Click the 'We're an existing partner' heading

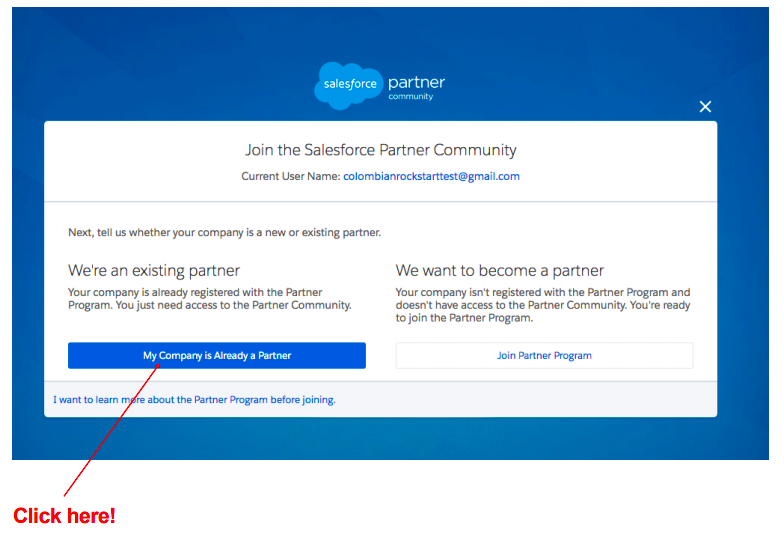[x=154, y=270]
